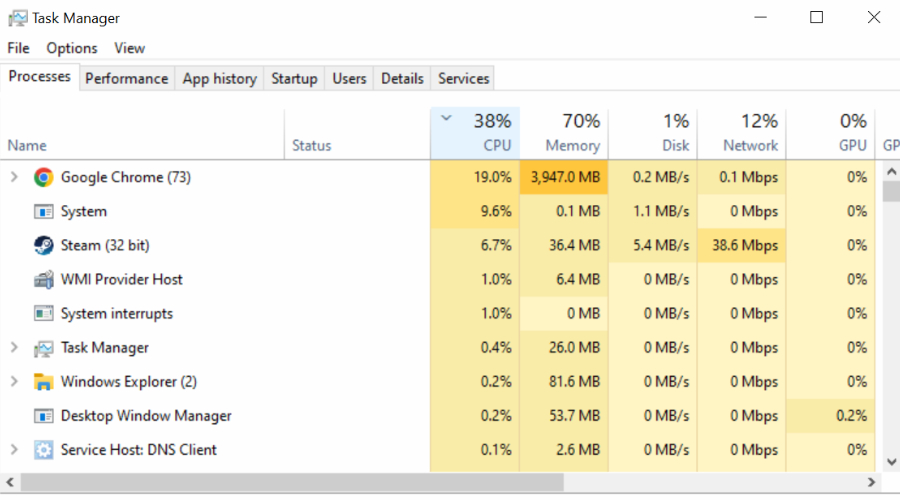
Task: Expand the Google Chrome (73) process group
Action: (x=14, y=177)
